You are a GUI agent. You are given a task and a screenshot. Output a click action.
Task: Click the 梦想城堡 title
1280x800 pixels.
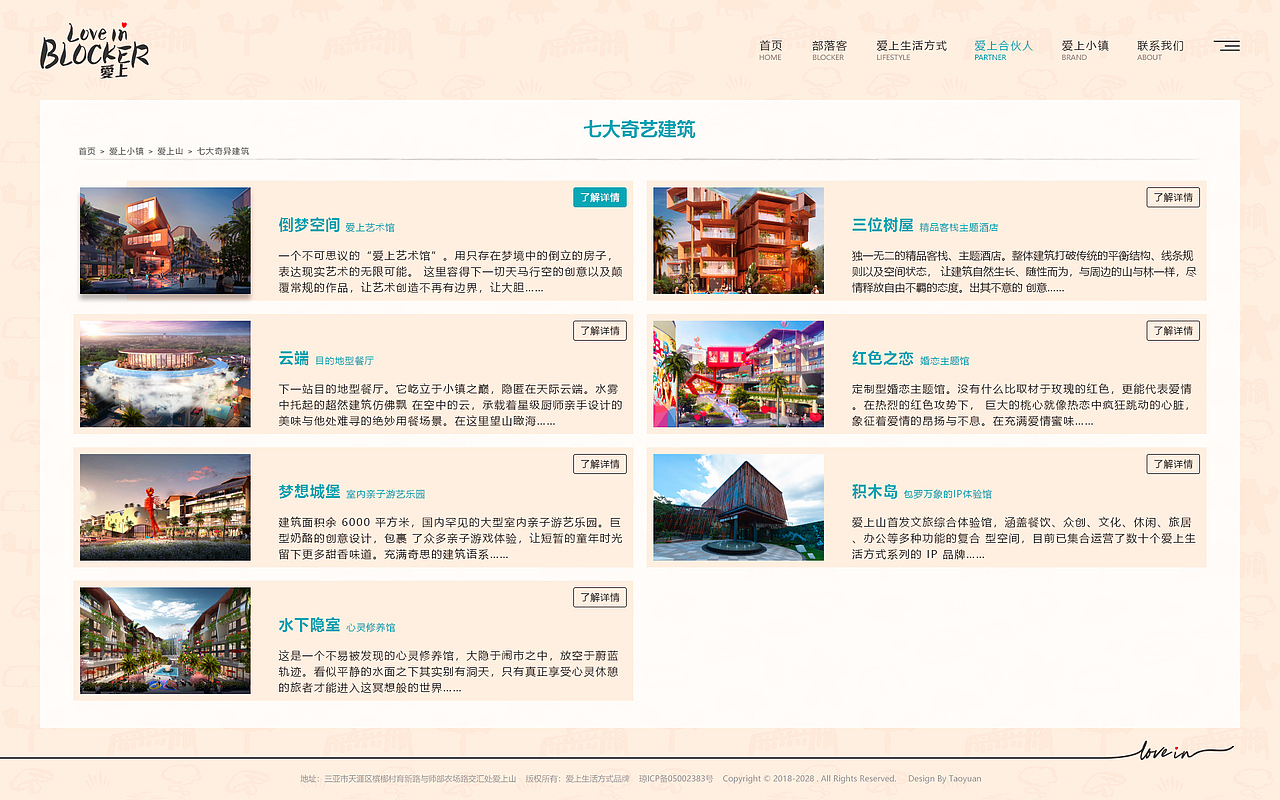click(309, 492)
